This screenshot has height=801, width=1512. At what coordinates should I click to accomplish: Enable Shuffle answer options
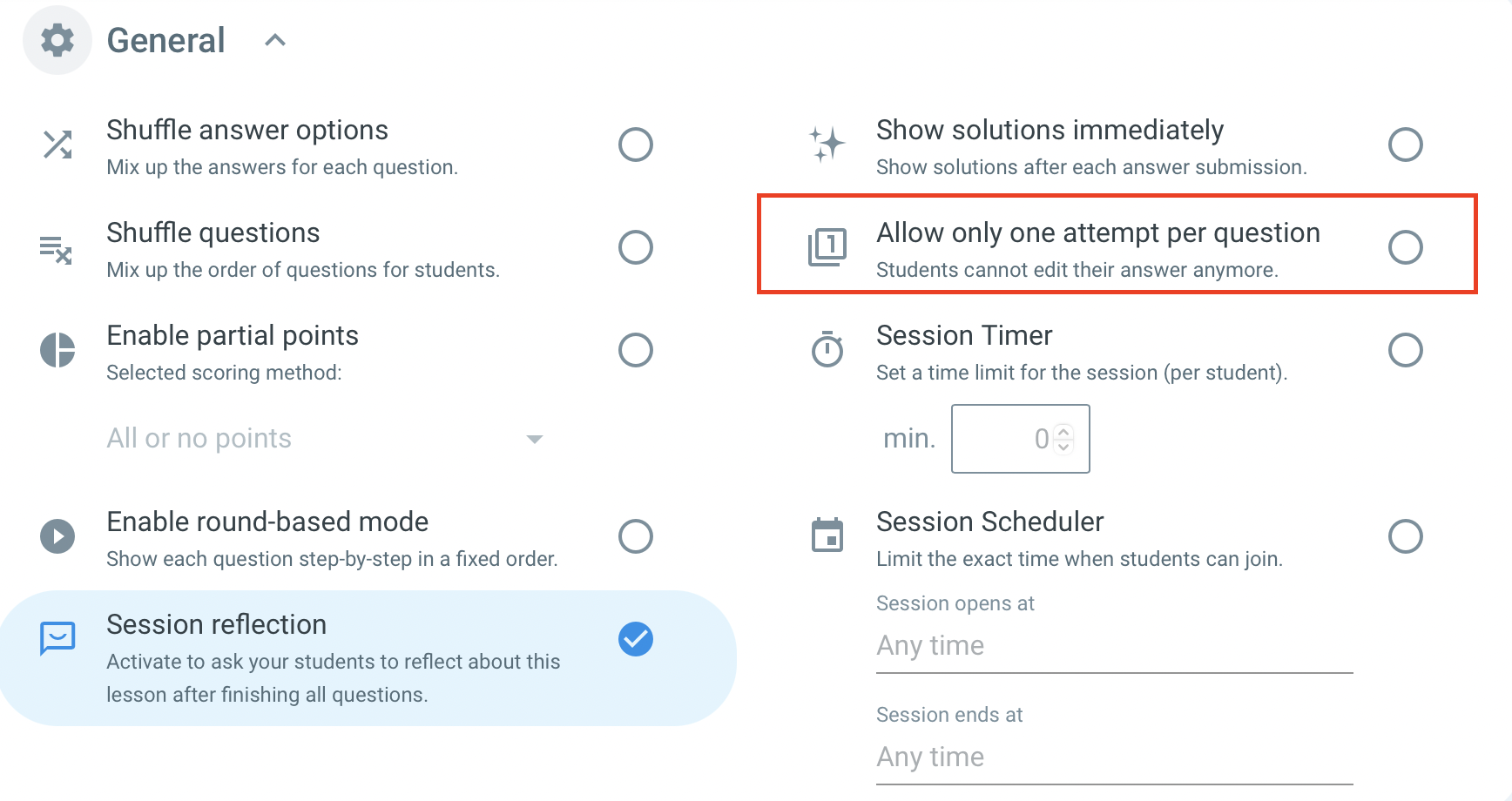636,145
